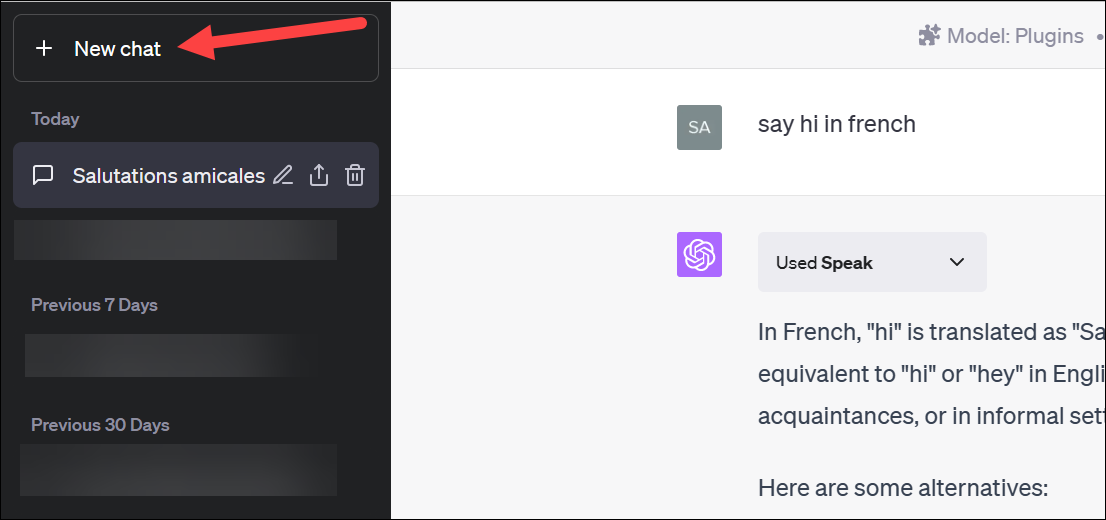
Task: Open the blurred chat under Today
Action: [x=176, y=240]
